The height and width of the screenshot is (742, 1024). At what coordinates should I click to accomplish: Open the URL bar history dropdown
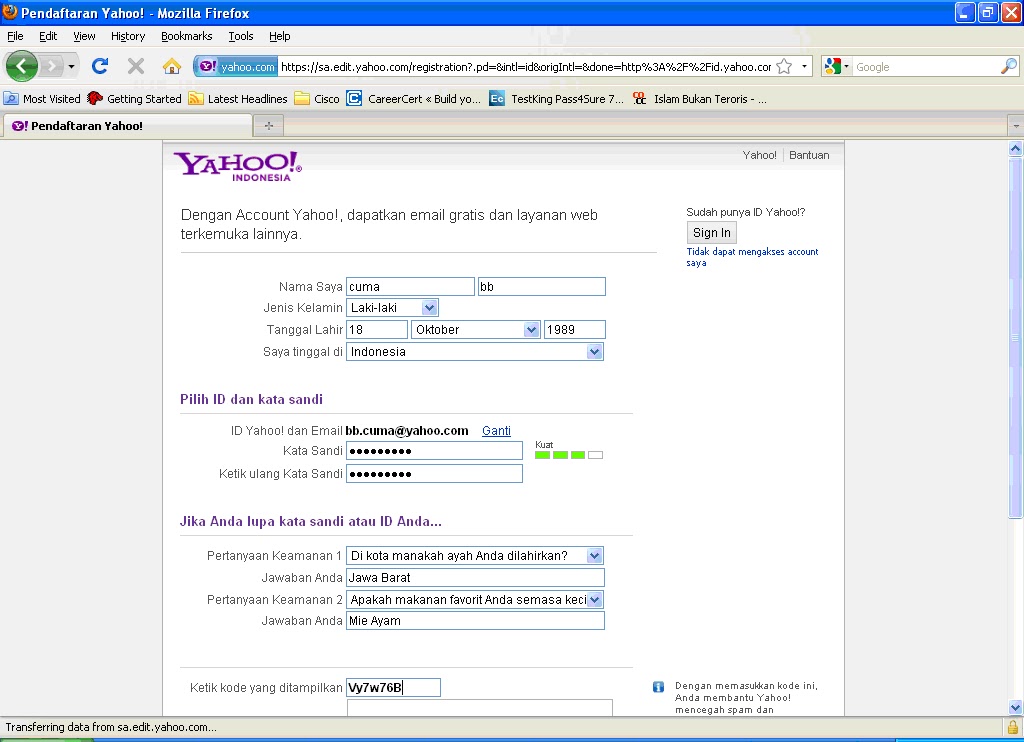804,67
